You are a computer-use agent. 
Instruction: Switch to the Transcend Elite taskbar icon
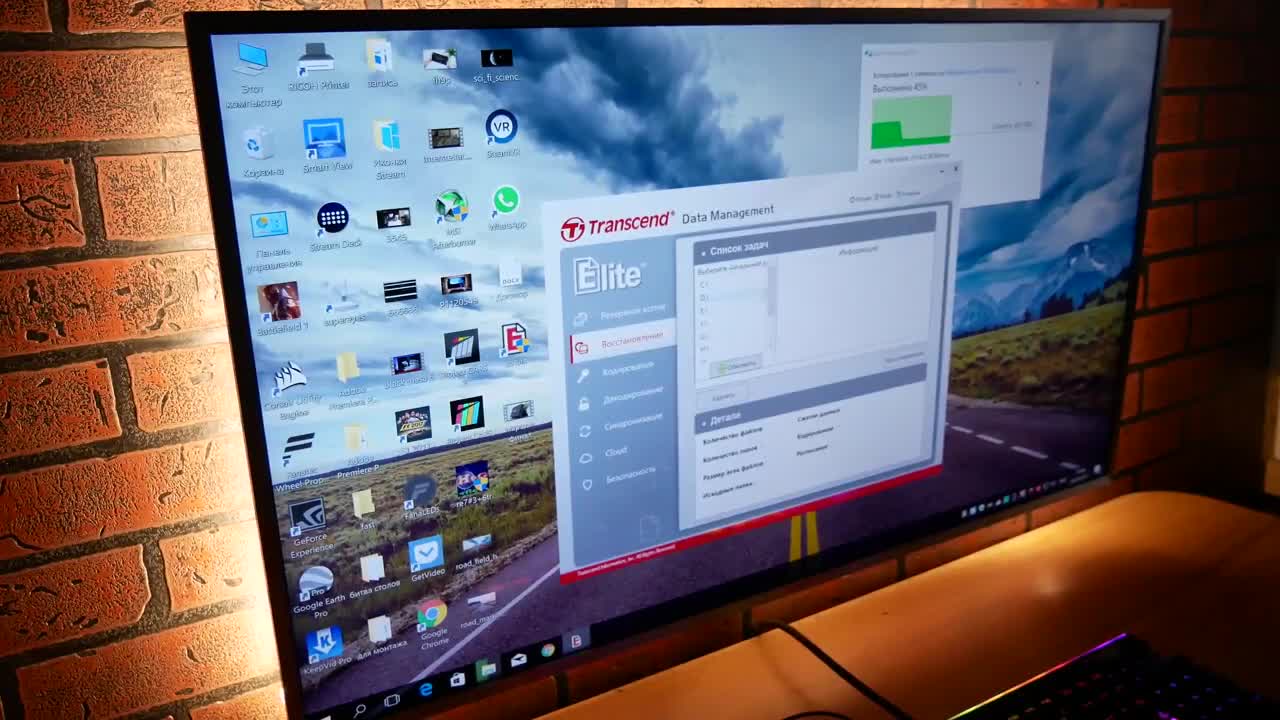(577, 642)
